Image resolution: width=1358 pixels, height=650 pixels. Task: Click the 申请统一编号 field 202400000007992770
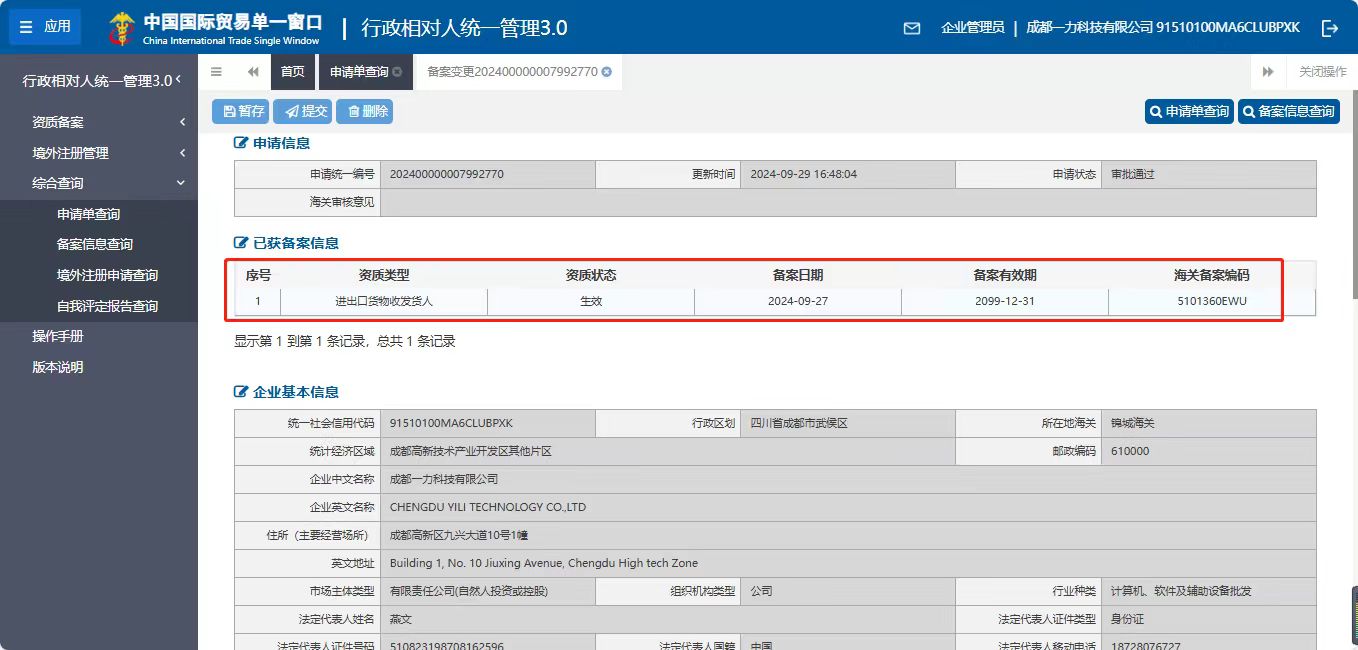[488, 174]
